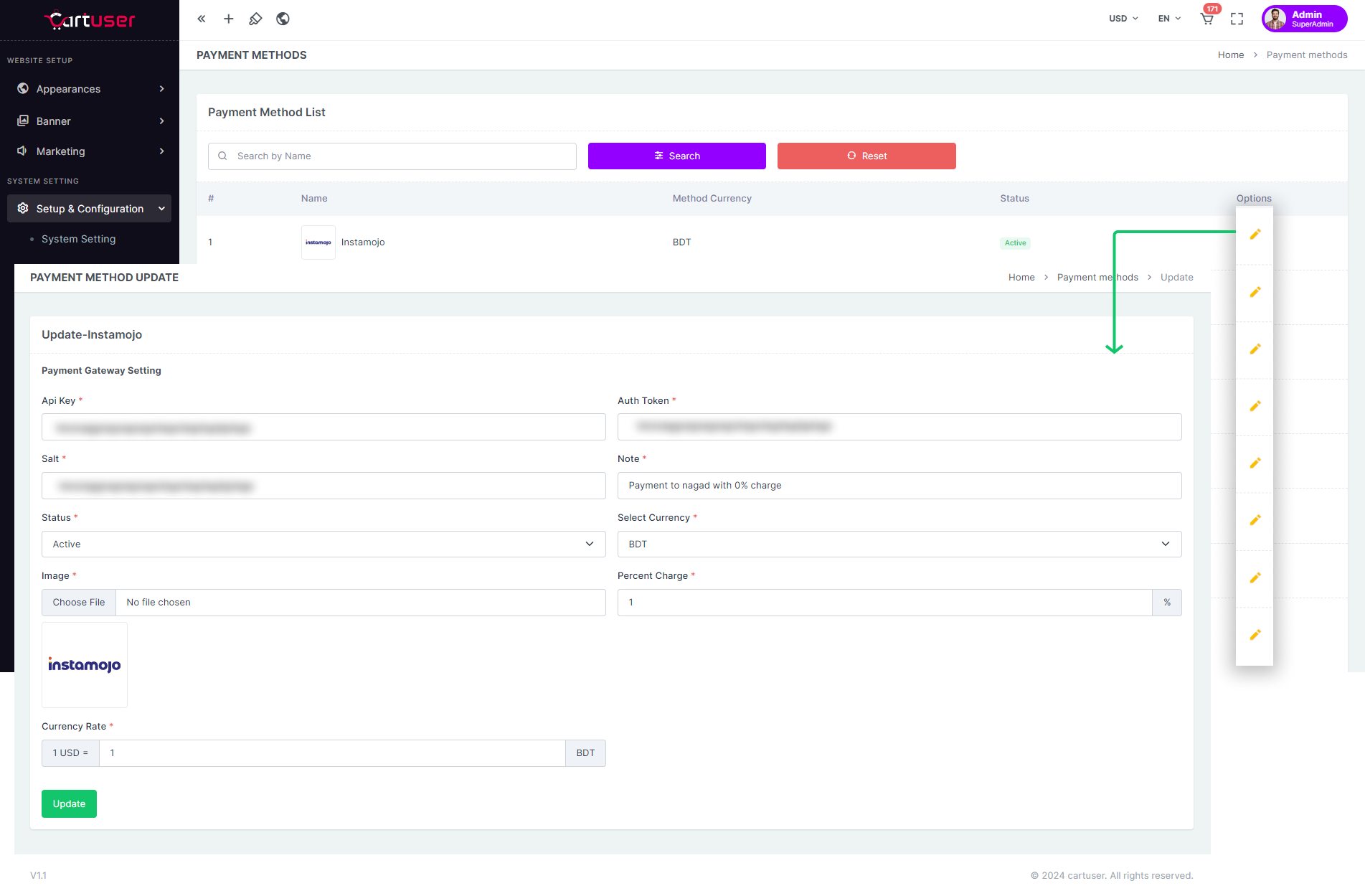Click the Search by Name field
The width and height of the screenshot is (1365, 896).
[x=402, y=156]
